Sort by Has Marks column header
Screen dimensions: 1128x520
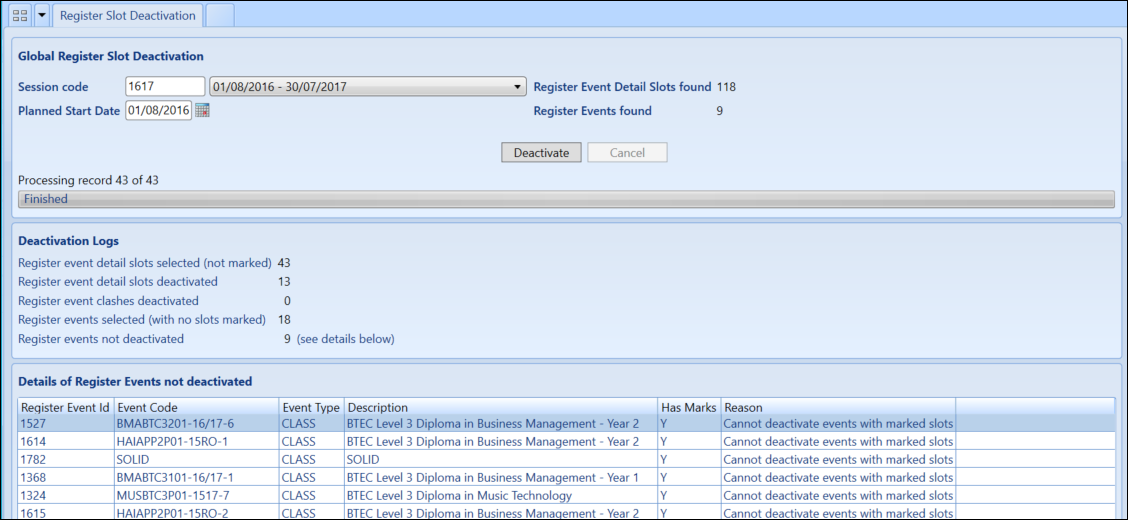coord(690,408)
